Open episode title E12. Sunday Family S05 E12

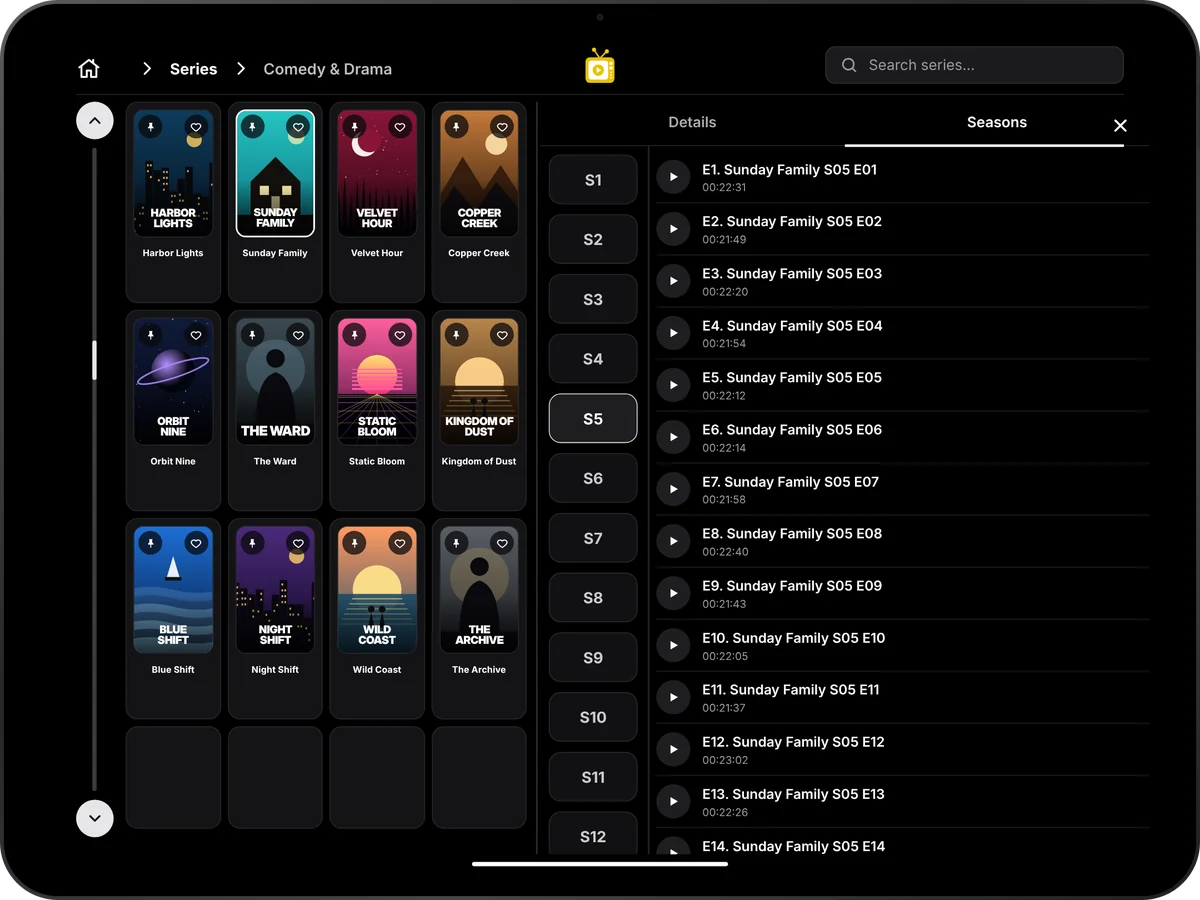(793, 742)
